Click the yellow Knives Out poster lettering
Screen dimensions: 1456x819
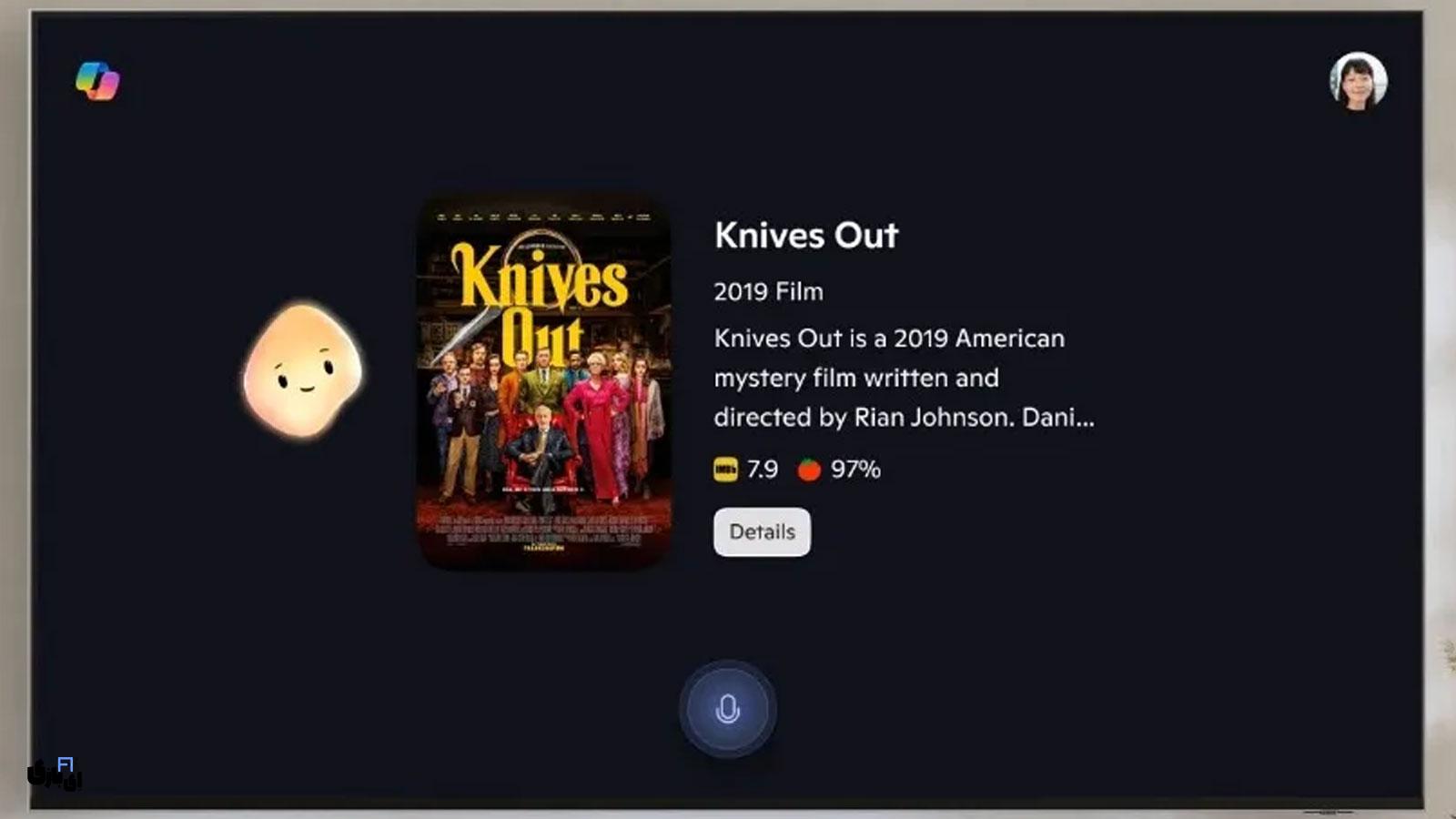pos(539,302)
